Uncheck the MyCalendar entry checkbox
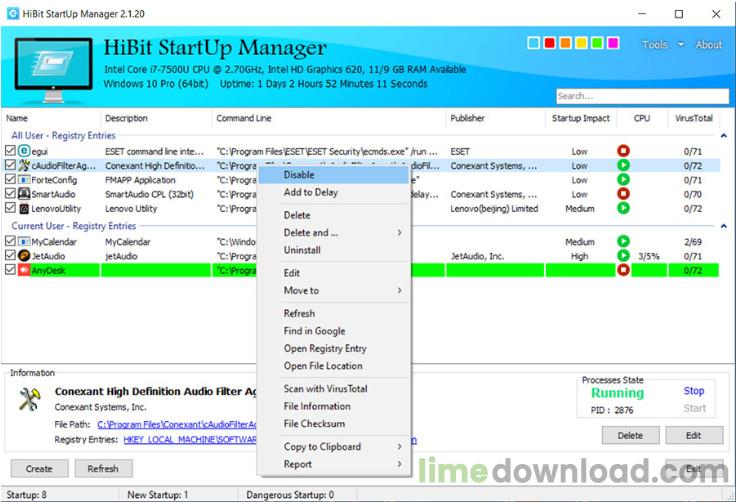This screenshot has width=736, height=502. [x=10, y=241]
